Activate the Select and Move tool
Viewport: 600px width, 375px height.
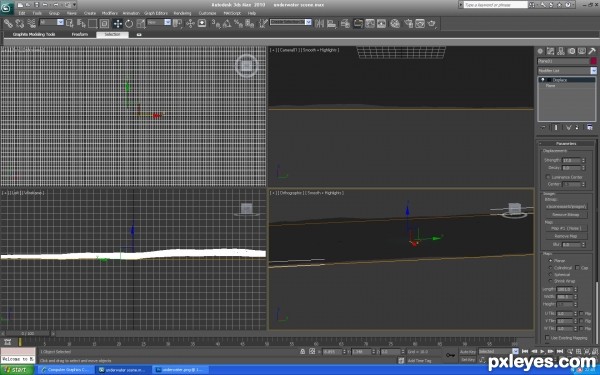[118, 24]
